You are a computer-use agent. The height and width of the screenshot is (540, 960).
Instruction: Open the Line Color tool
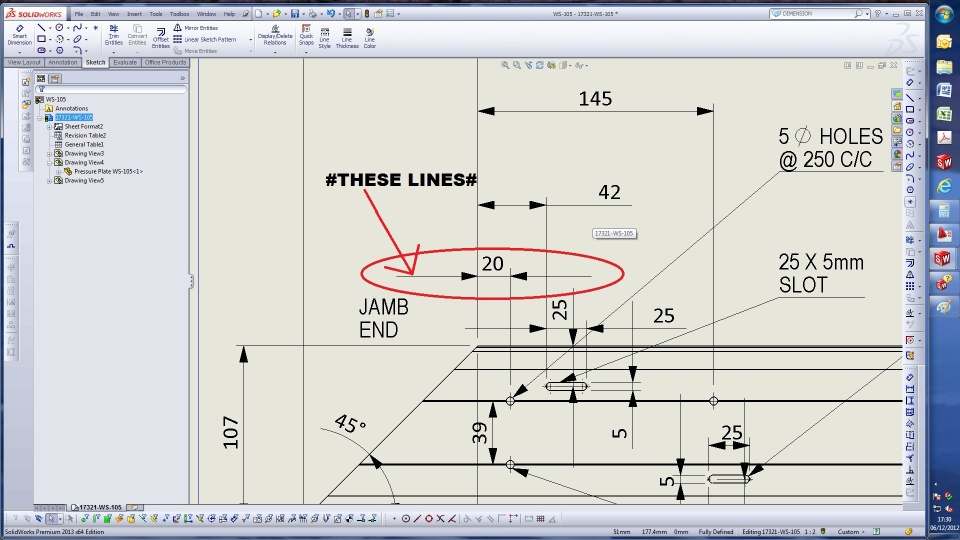pos(370,37)
